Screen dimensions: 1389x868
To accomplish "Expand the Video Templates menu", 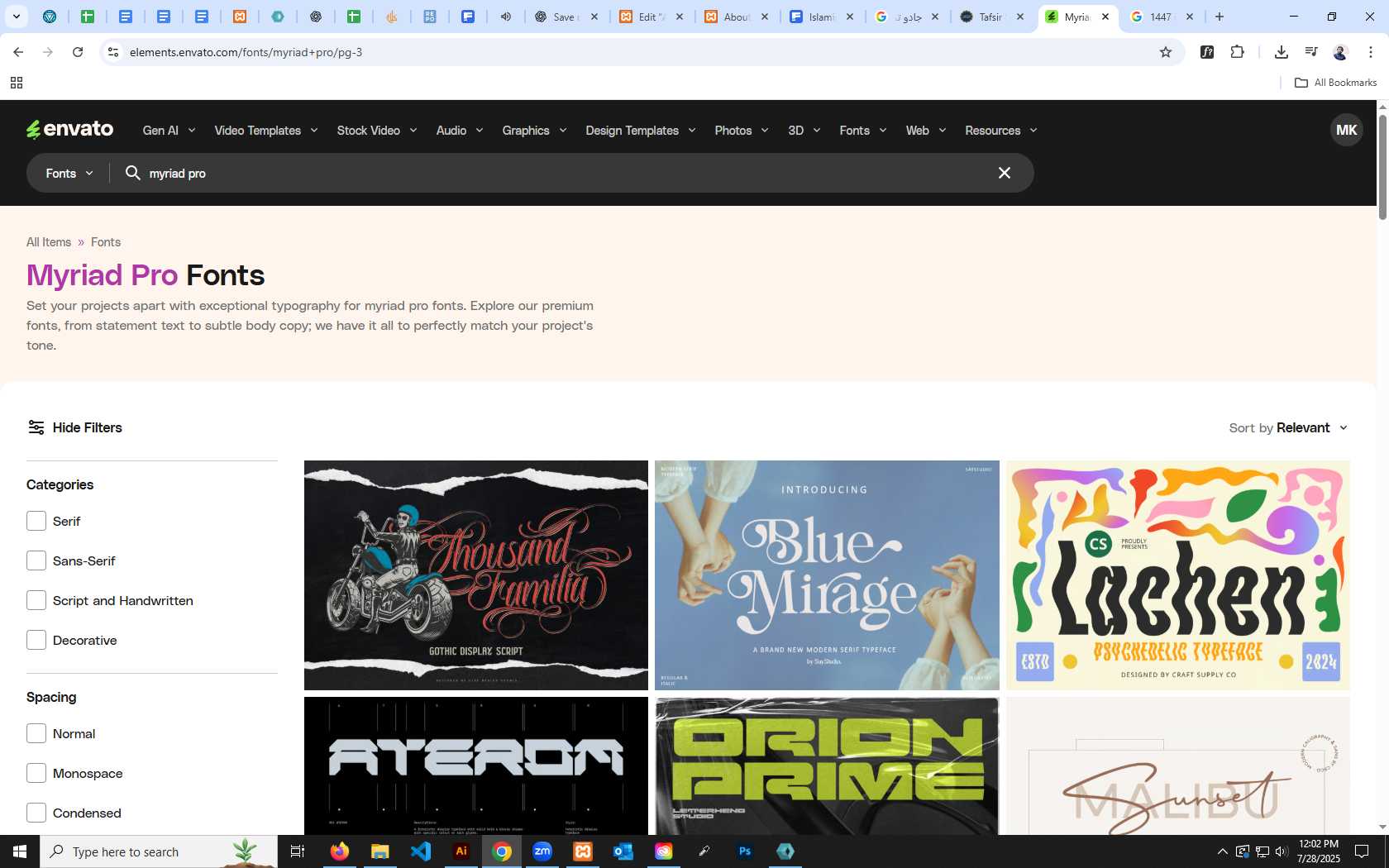I will 266,131.
